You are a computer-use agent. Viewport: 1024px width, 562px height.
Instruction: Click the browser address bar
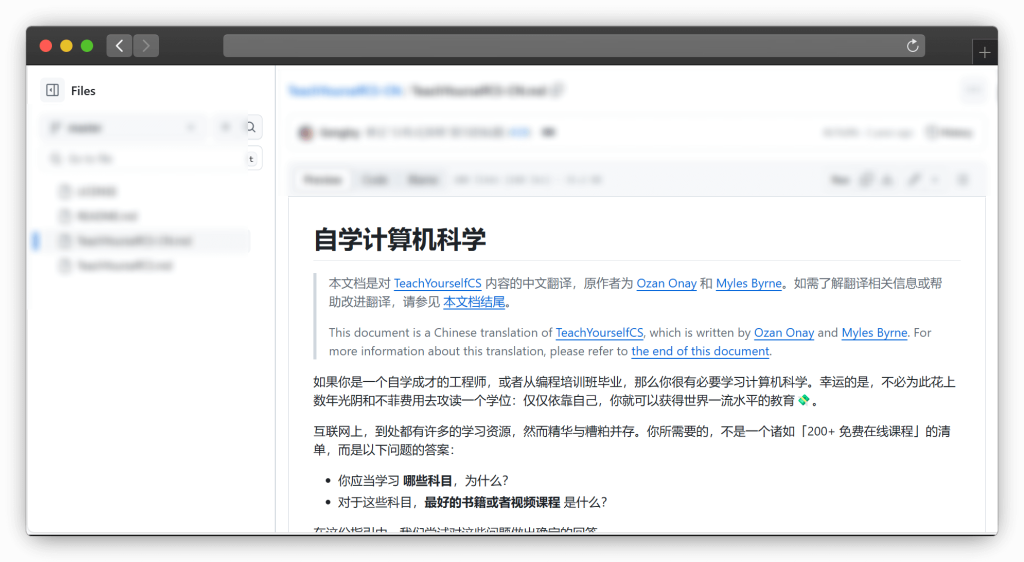[573, 46]
